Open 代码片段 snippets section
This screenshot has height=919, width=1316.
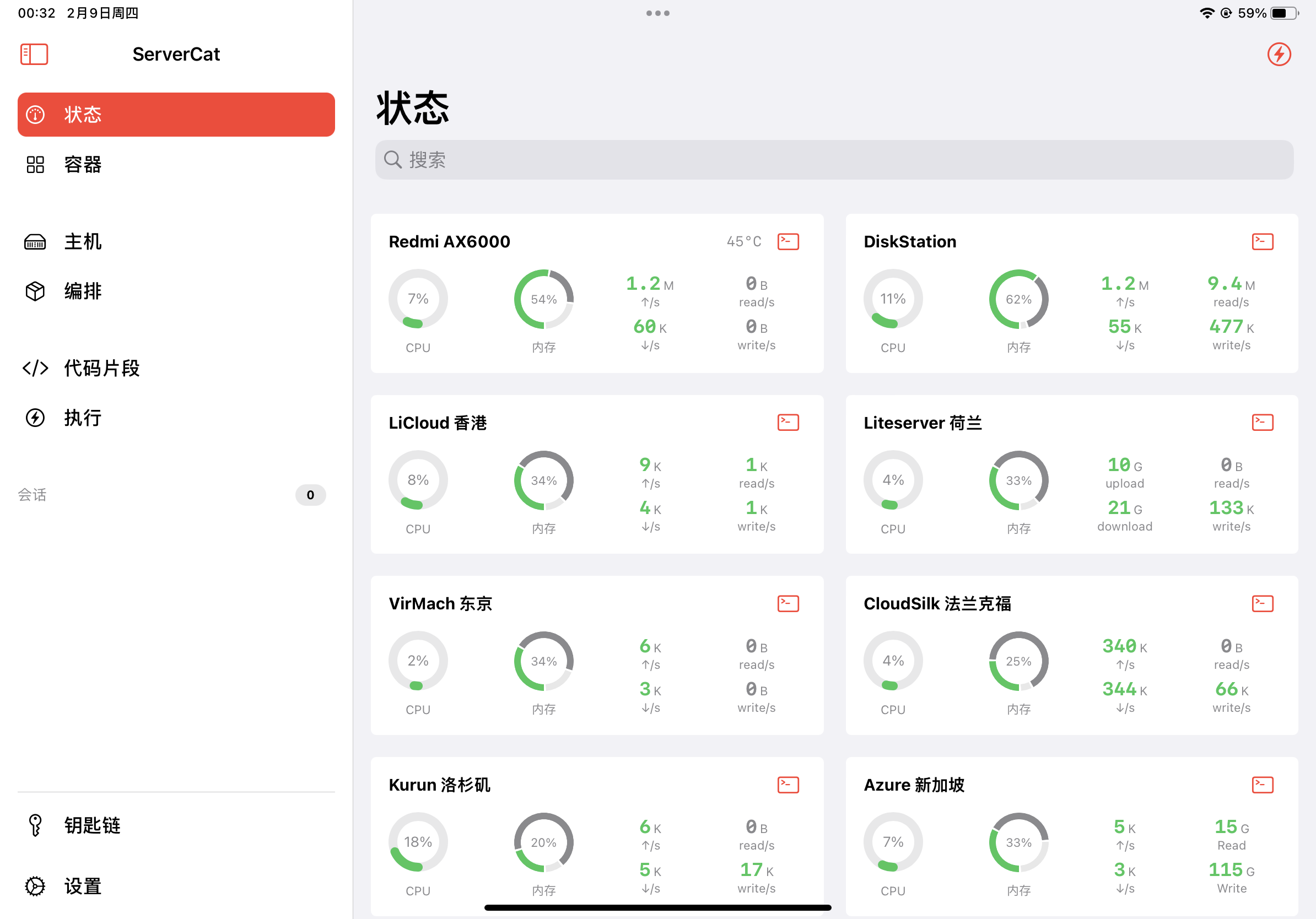click(x=101, y=368)
